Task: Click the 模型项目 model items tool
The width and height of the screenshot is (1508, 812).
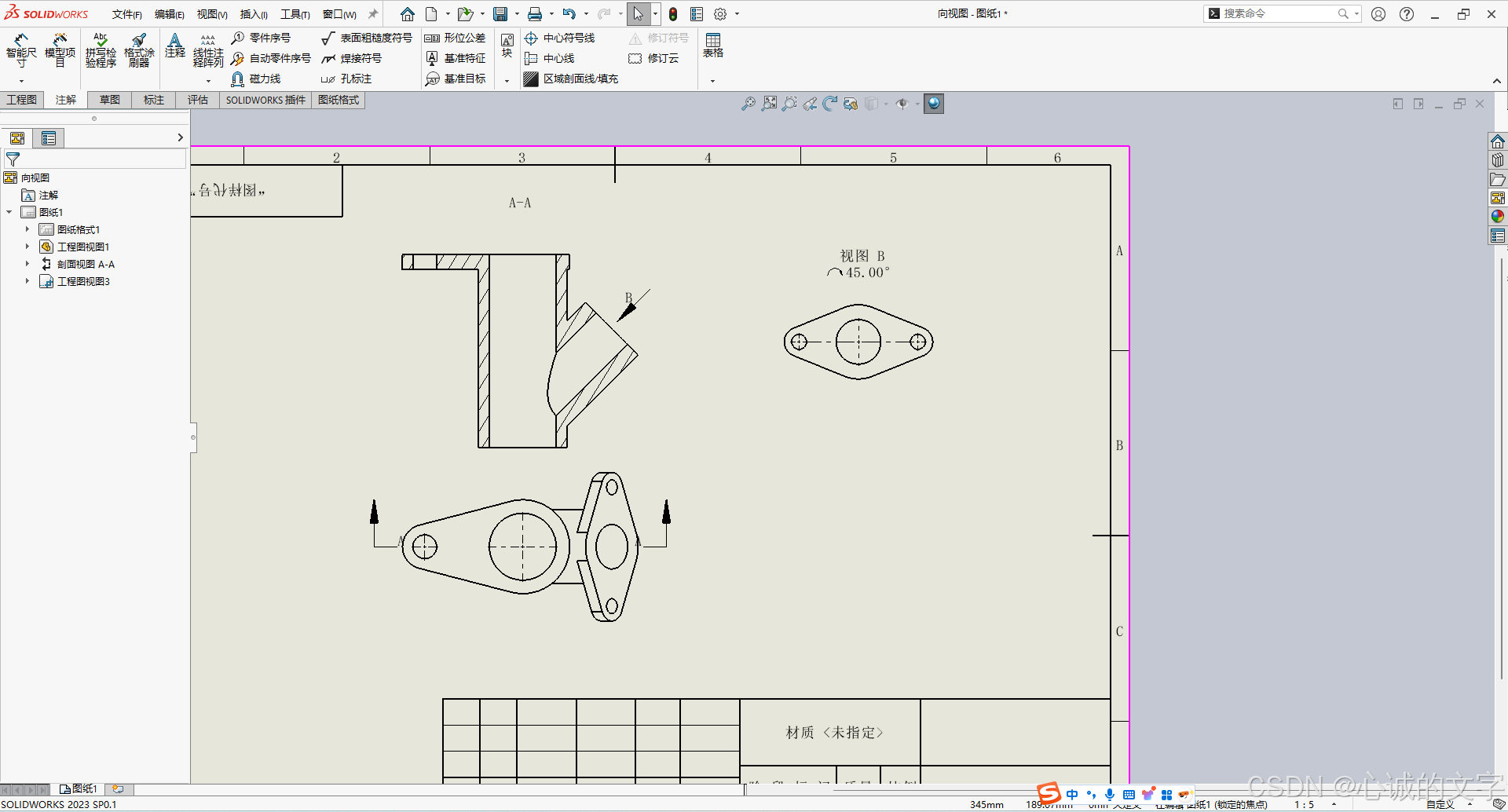Action: click(60, 49)
